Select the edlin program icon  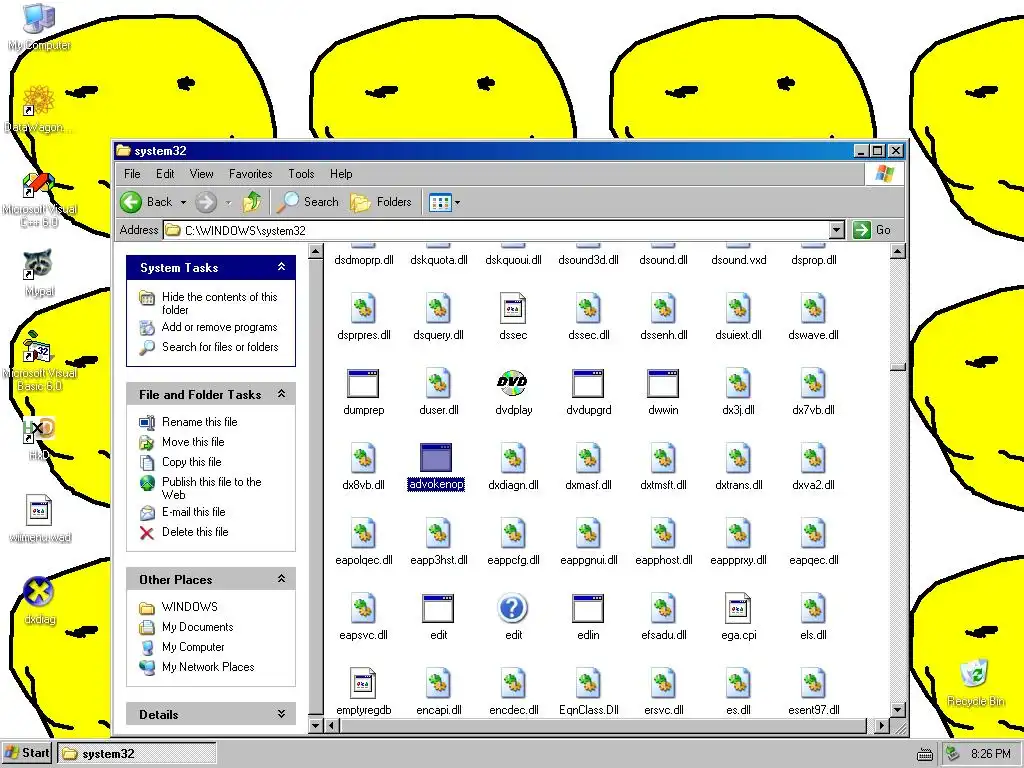tap(588, 608)
